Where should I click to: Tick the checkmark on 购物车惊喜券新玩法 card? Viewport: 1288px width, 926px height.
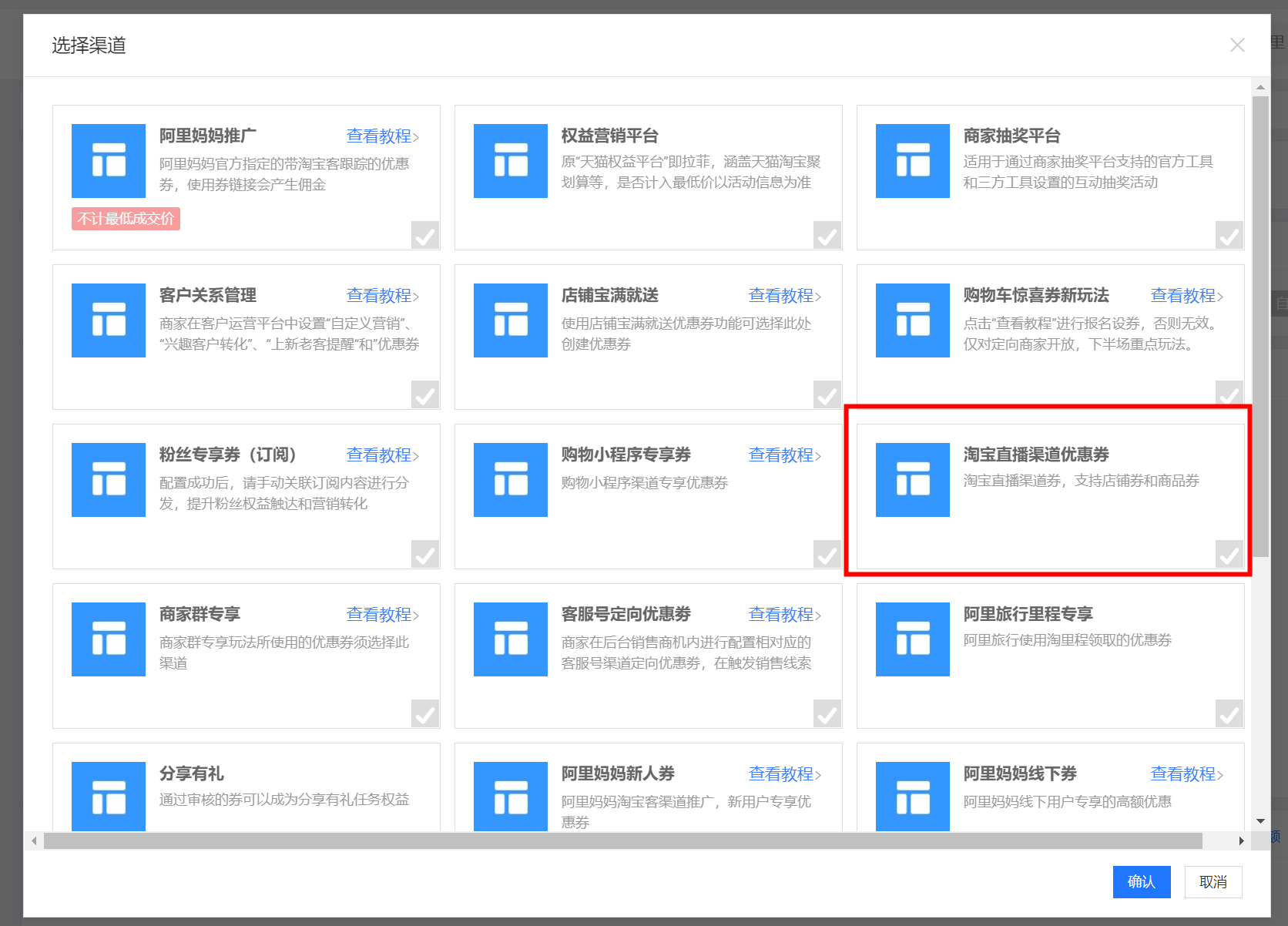coord(1229,393)
